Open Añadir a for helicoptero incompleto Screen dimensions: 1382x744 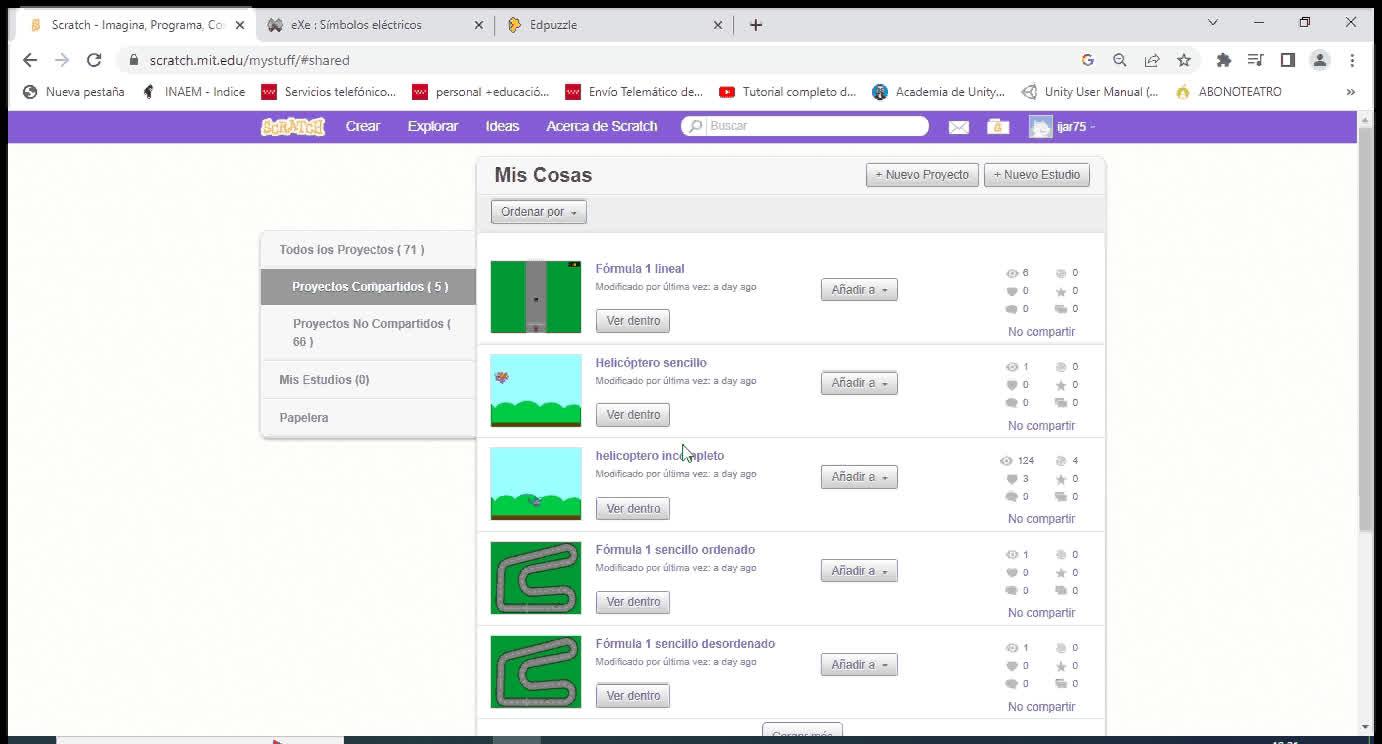(859, 477)
